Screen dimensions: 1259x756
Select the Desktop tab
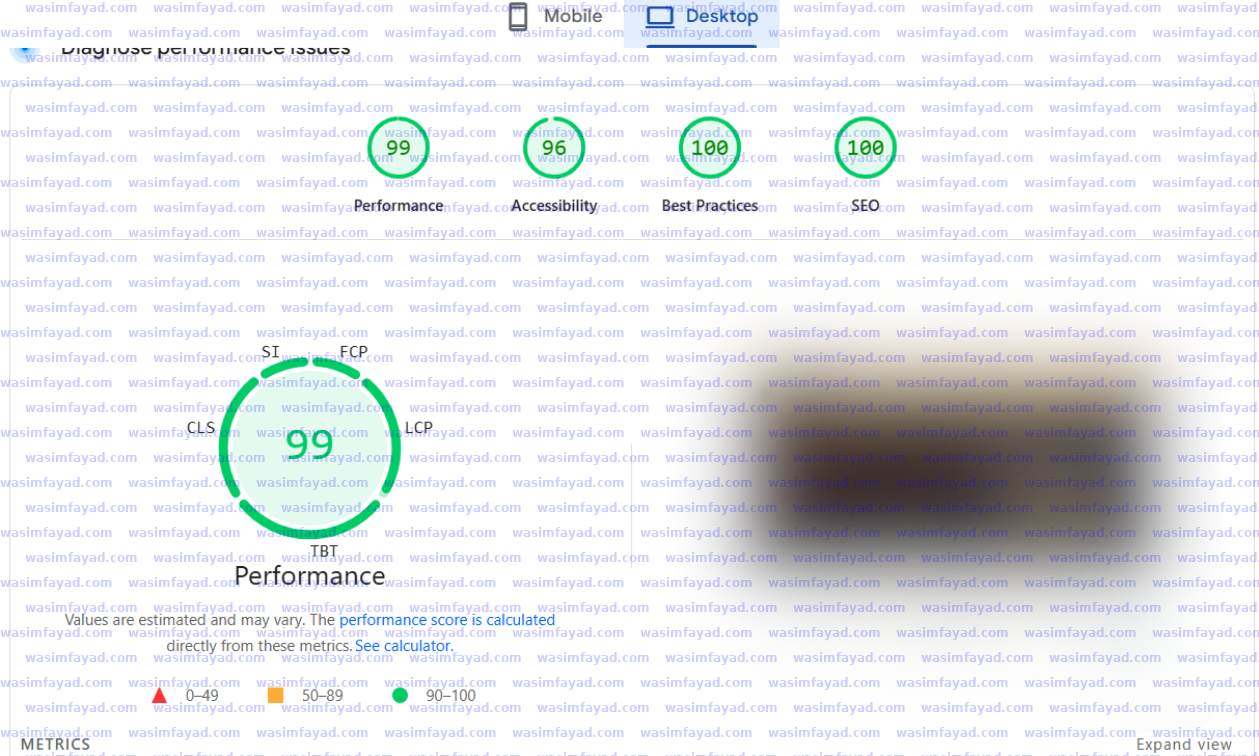click(701, 17)
